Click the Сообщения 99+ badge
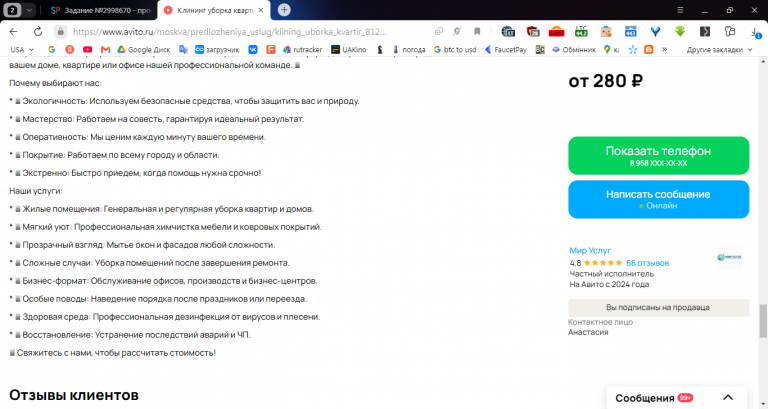 685,398
